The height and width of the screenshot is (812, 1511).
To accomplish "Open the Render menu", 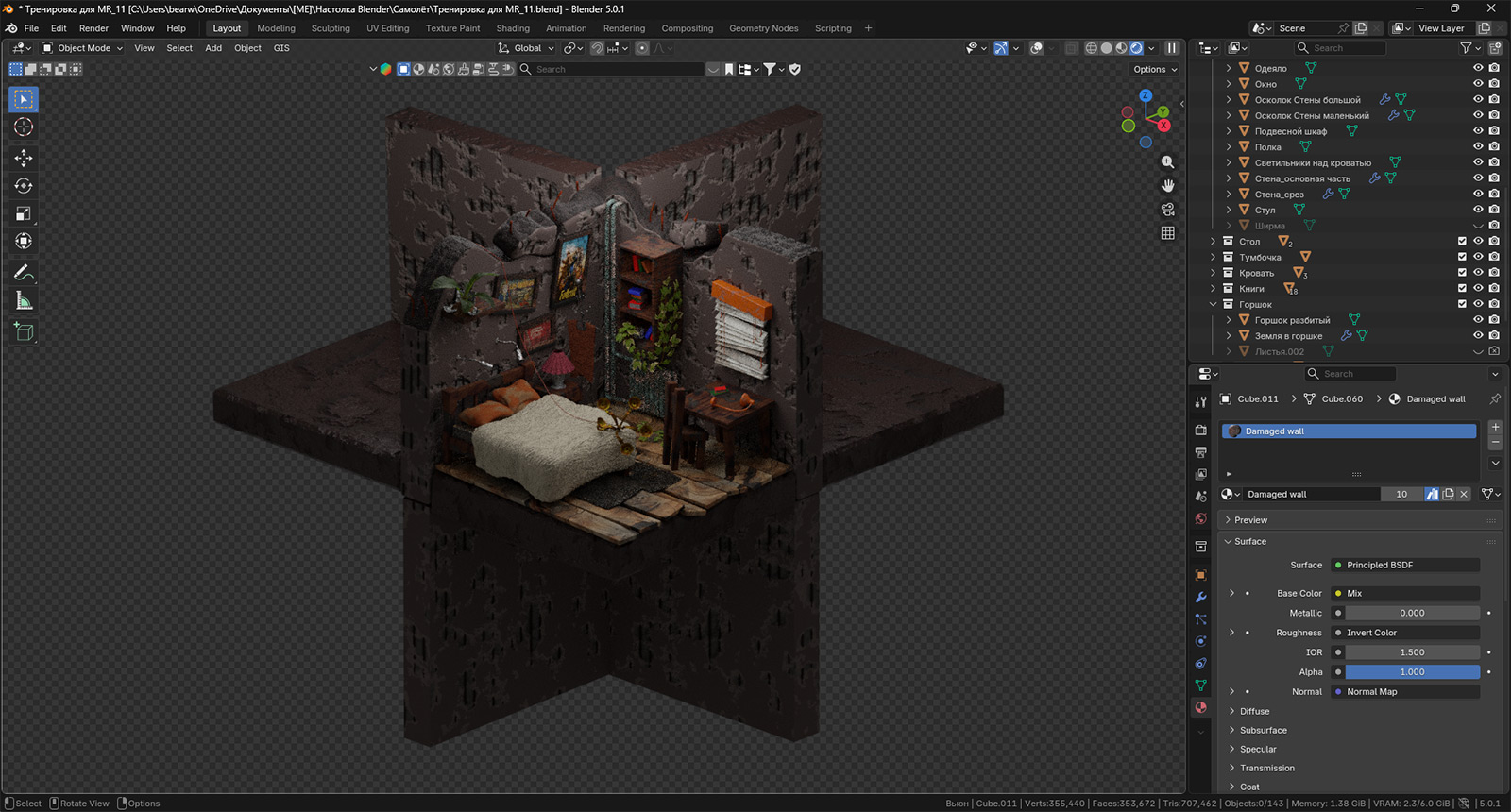I will [x=93, y=28].
